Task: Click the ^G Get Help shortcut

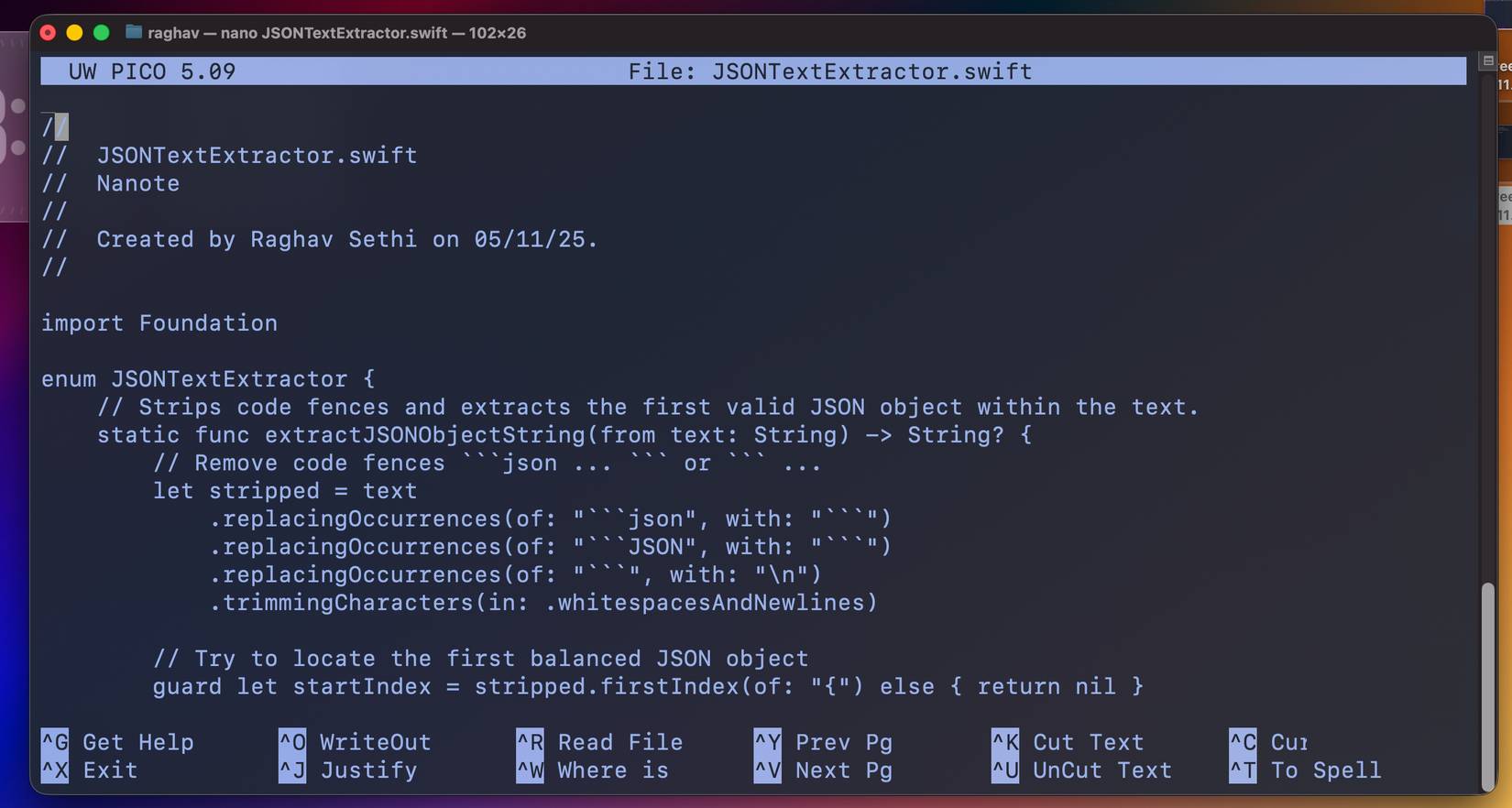Action: click(x=117, y=742)
